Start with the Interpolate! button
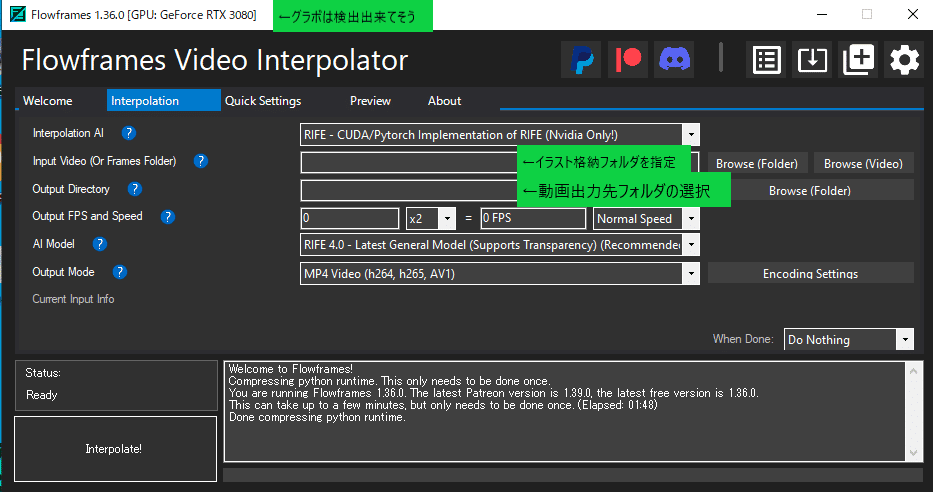The image size is (933, 492). point(115,449)
